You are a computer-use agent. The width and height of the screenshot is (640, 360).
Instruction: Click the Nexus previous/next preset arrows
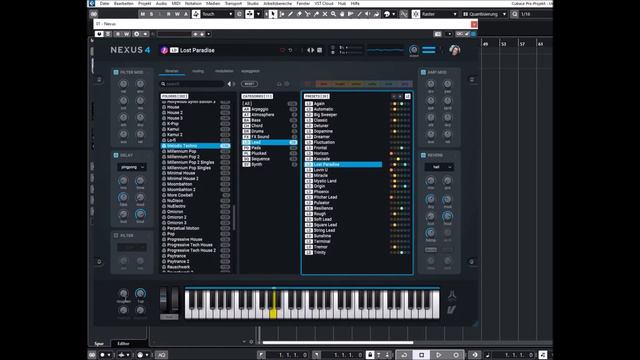tap(311, 50)
